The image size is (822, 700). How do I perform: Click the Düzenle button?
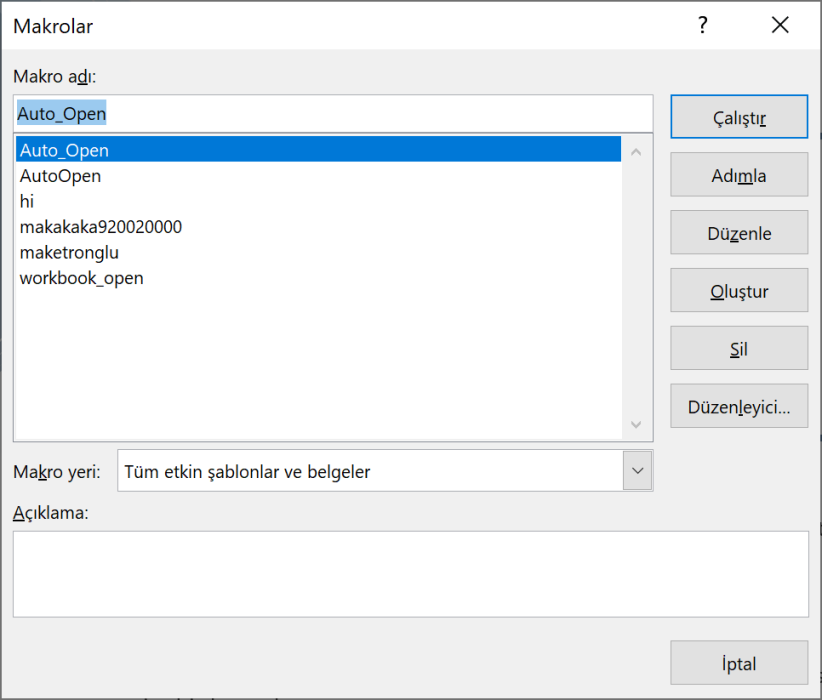point(738,233)
